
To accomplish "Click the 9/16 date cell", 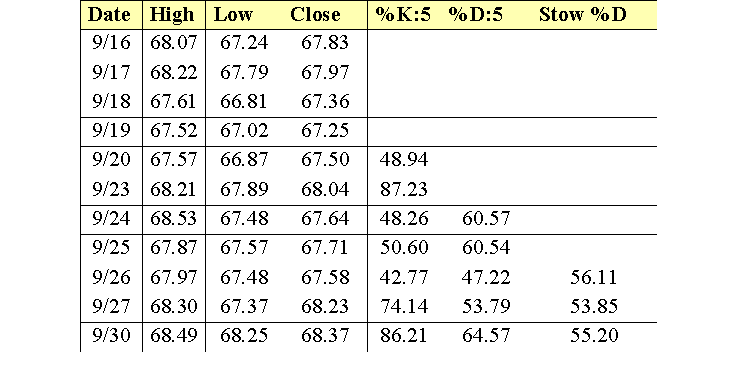I will (x=111, y=43).
